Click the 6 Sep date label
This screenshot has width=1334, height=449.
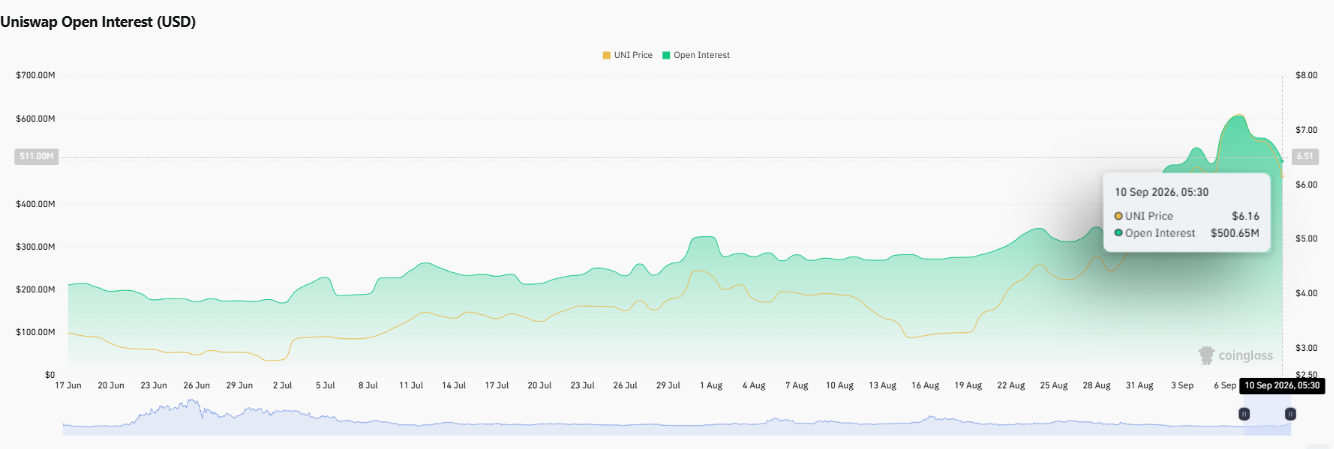click(1226, 385)
